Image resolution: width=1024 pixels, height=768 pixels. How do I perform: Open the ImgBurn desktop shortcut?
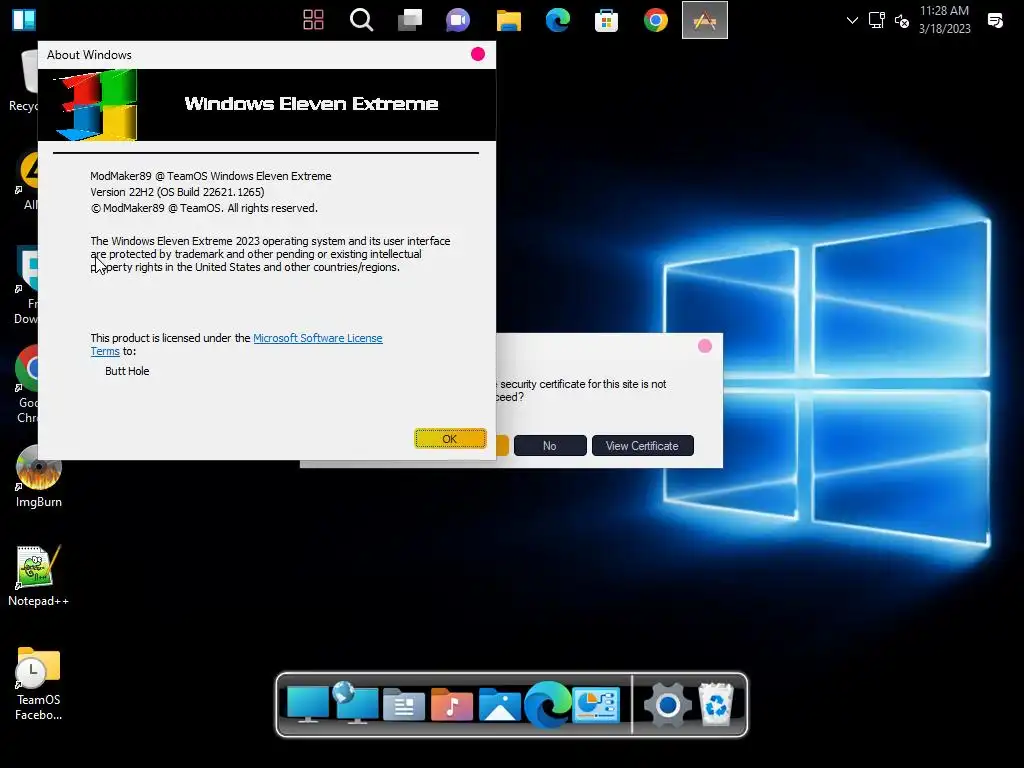click(x=39, y=477)
